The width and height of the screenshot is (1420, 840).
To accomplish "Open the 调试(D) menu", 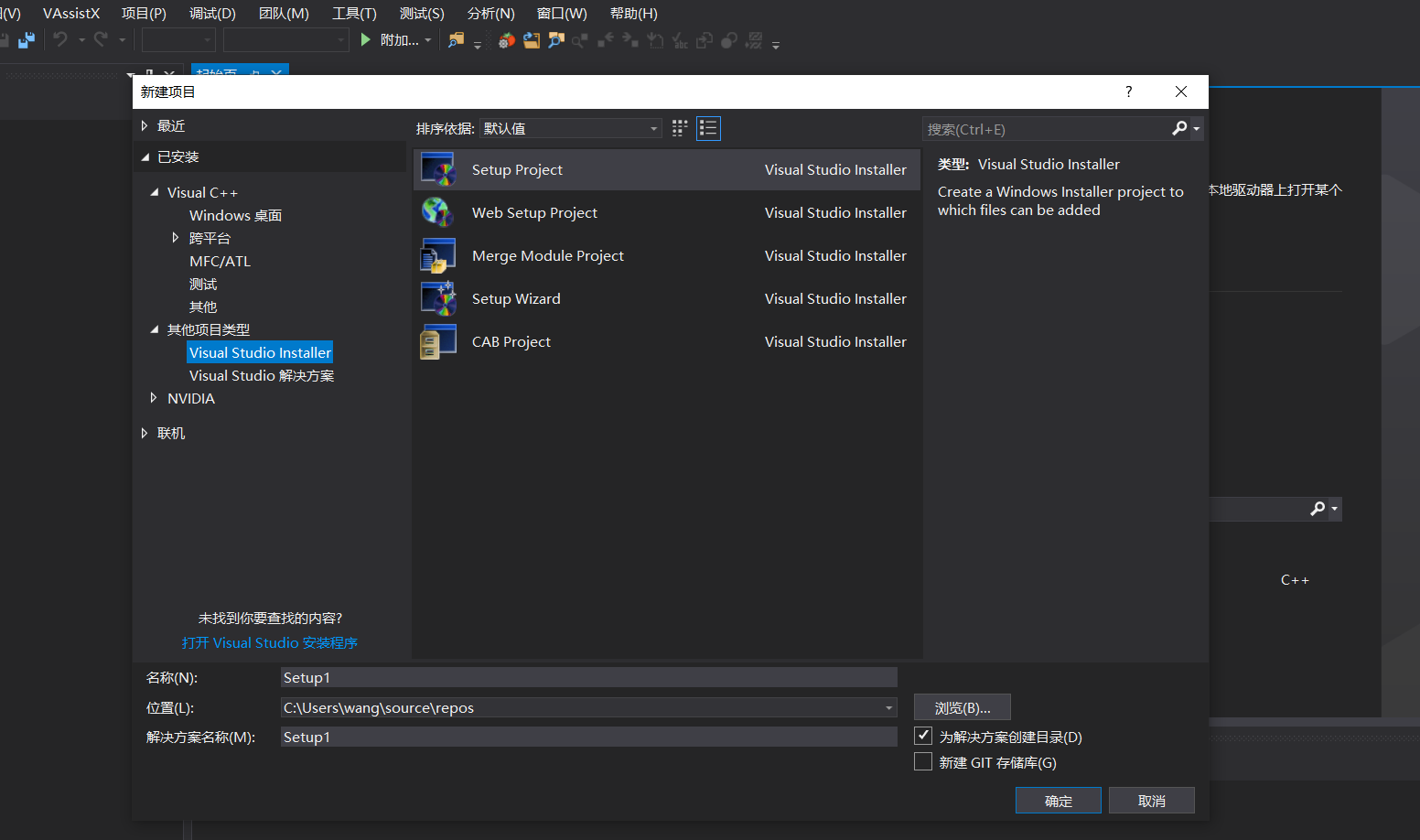I will click(x=212, y=14).
